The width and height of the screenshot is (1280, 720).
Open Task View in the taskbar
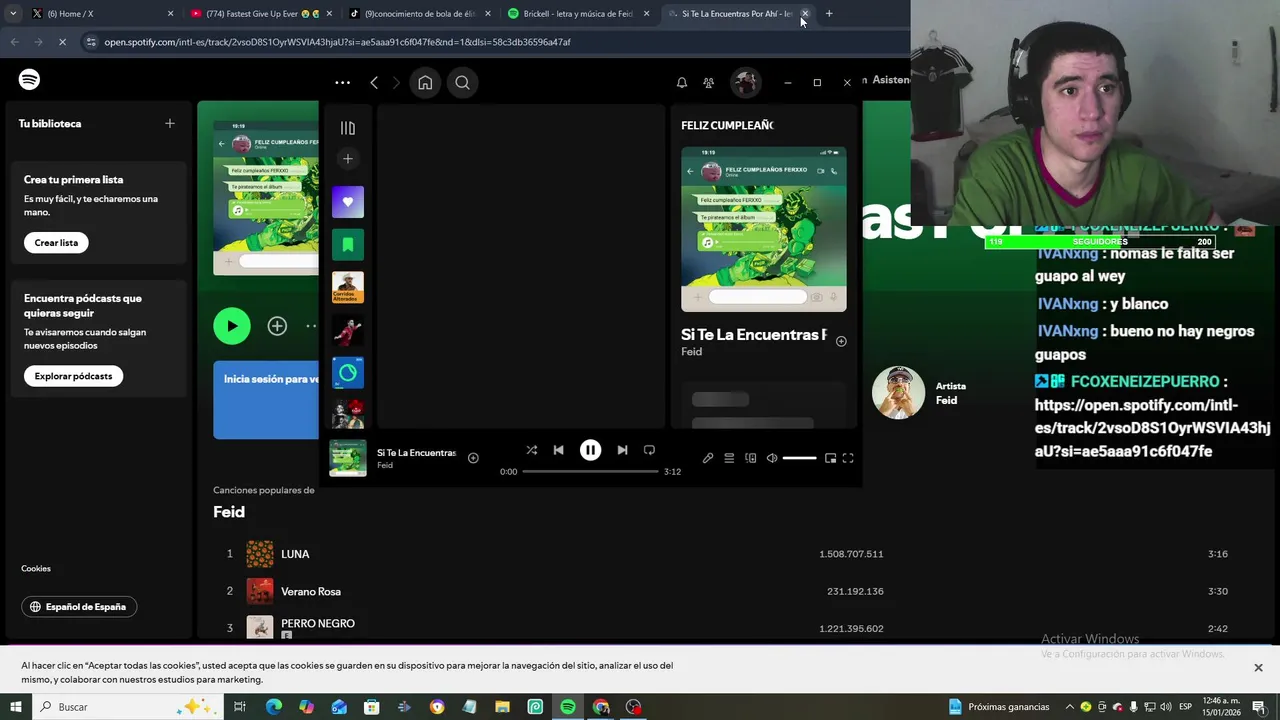coord(240,707)
